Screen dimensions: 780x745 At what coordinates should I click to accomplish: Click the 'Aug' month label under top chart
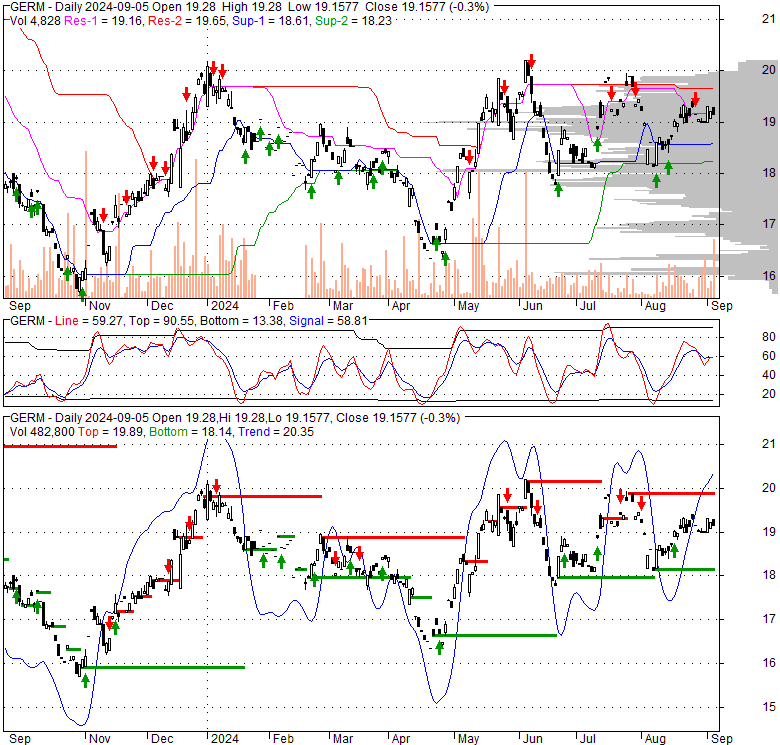point(655,306)
